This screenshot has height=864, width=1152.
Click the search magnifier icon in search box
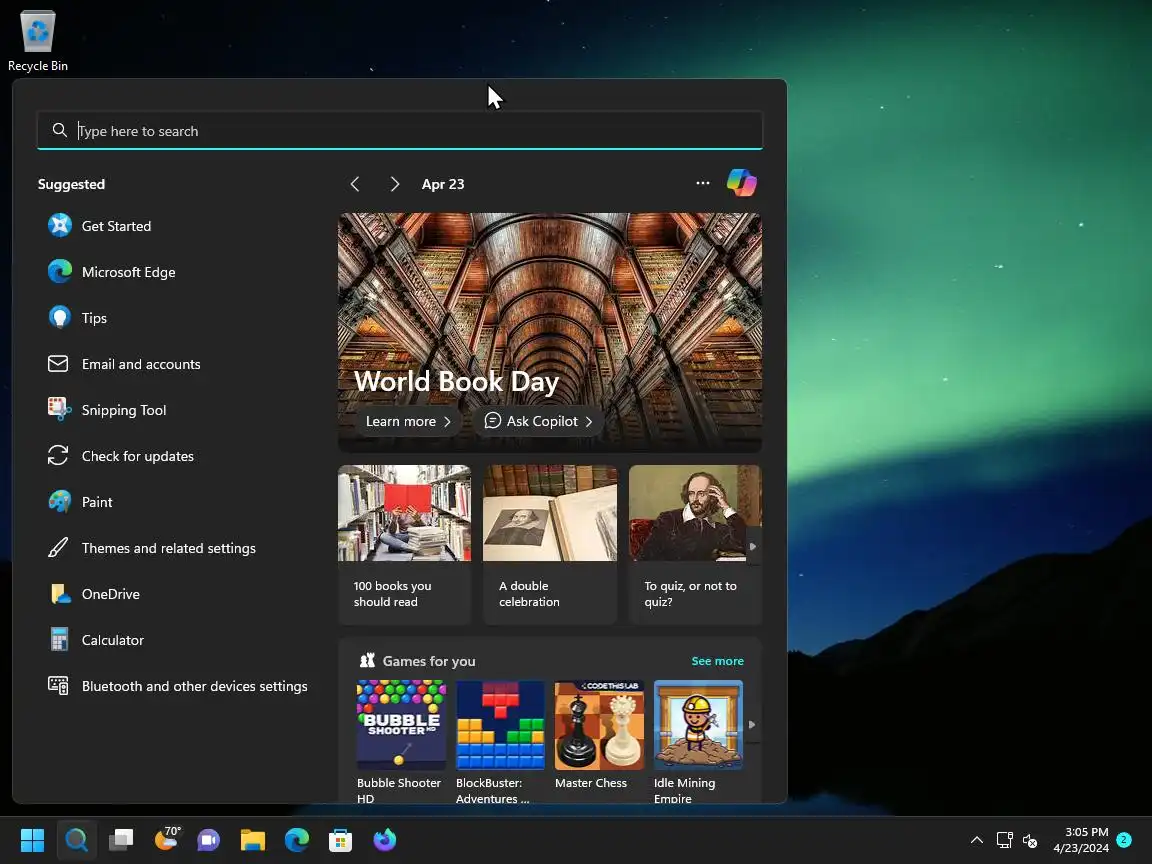tap(60, 130)
